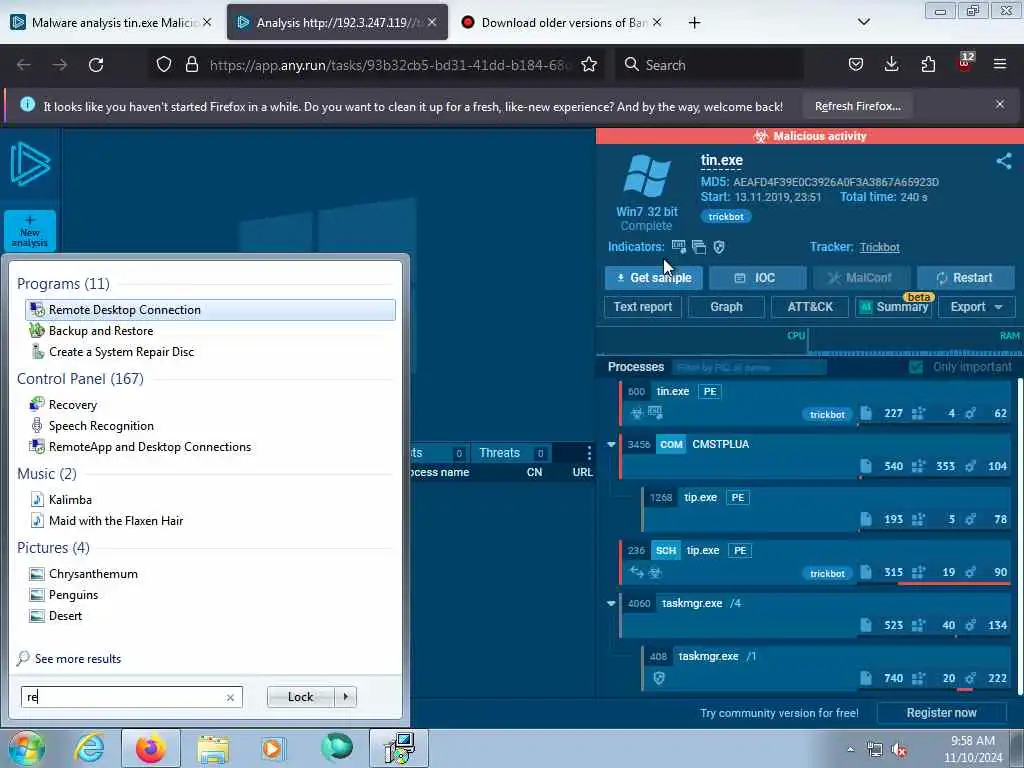Start a New analysis
Screen dimensions: 1024x768
pyautogui.click(x=30, y=231)
